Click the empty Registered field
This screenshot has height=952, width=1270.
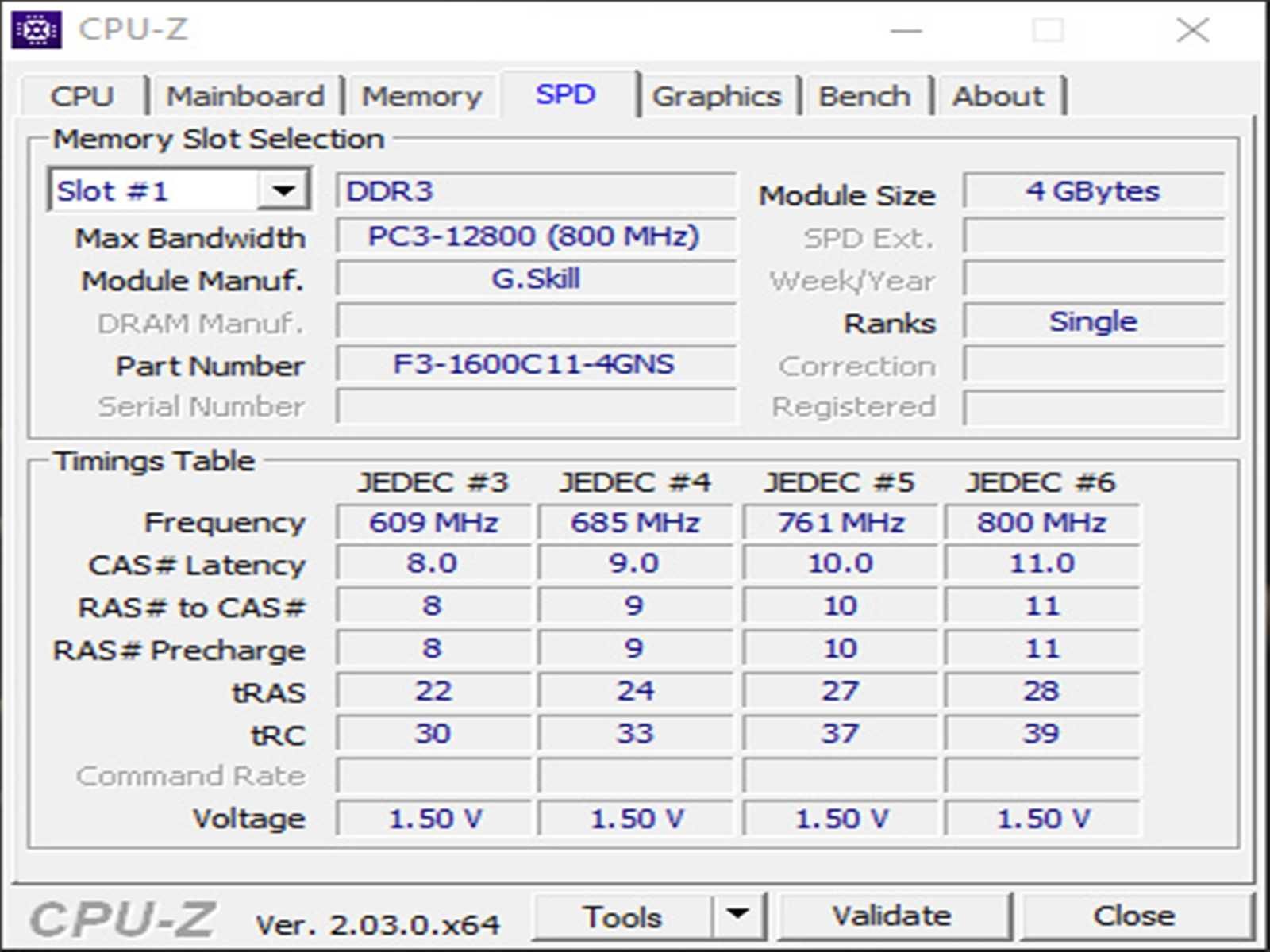pos(1094,407)
